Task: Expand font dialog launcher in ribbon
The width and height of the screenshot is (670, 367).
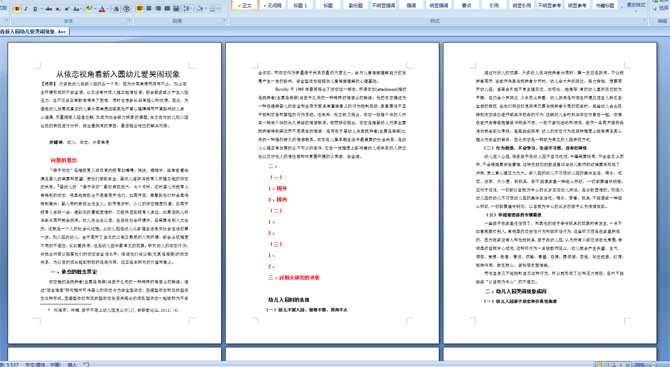Action: (129, 21)
